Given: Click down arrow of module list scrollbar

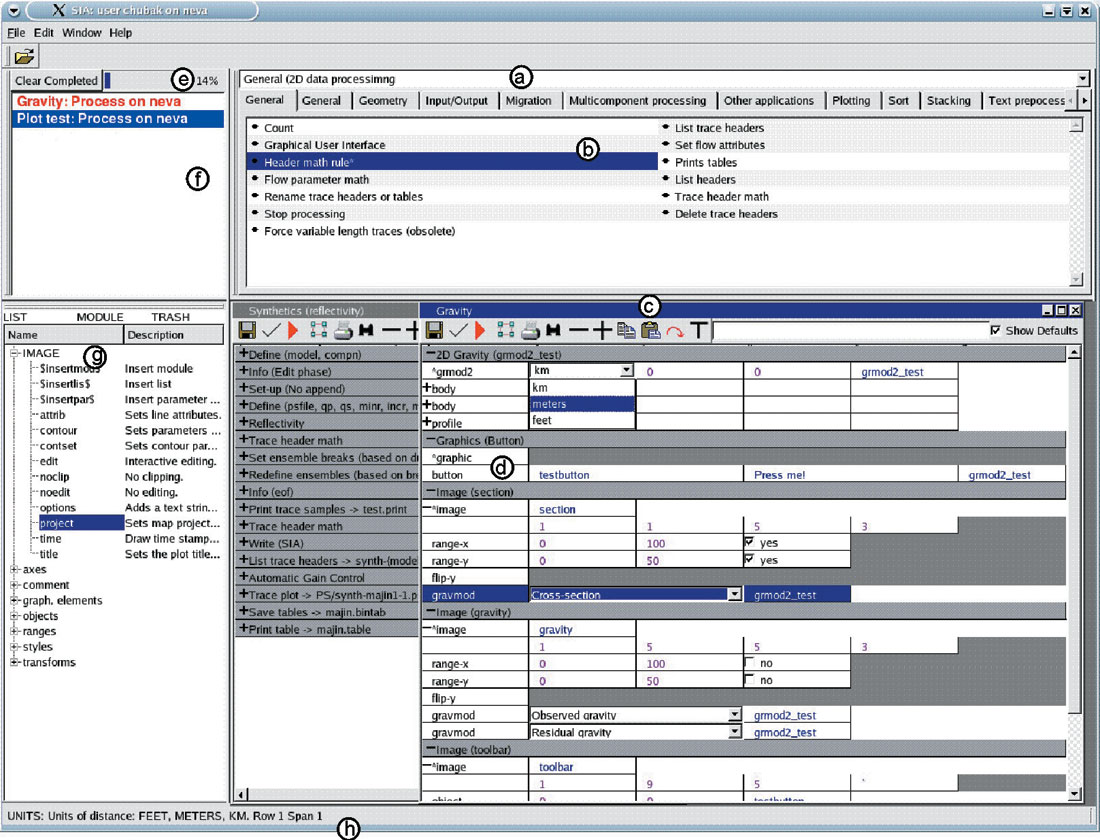Looking at the screenshot, I should tap(1076, 279).
